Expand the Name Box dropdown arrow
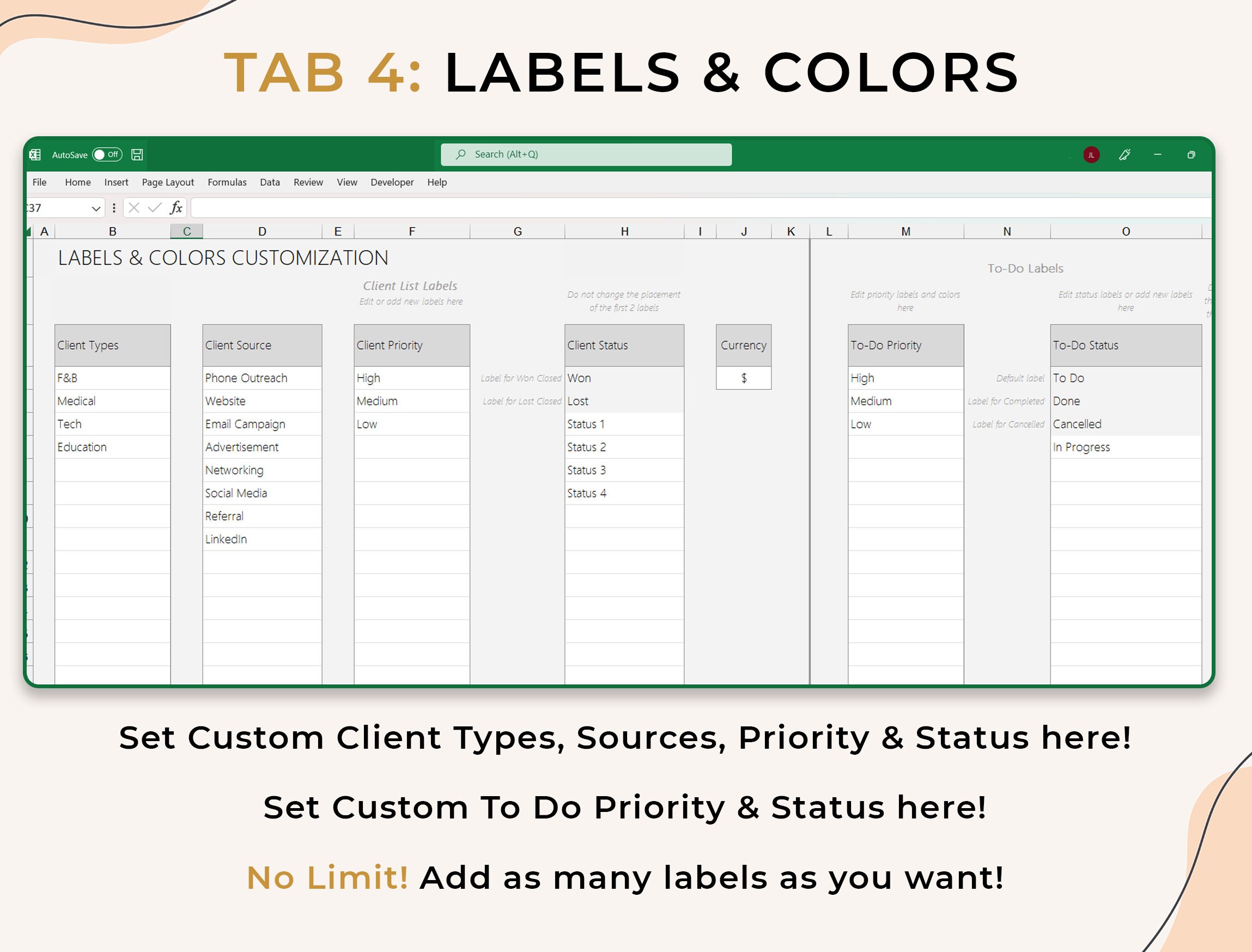 [95, 208]
